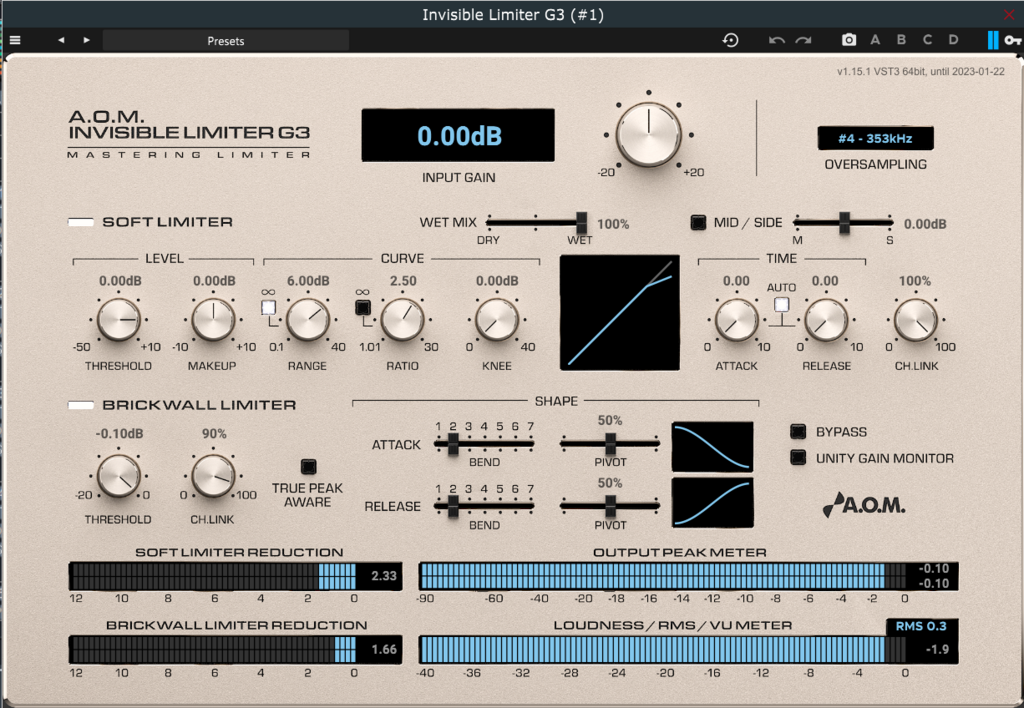Click the Input Gain knob
The height and width of the screenshot is (708, 1024).
(648, 134)
